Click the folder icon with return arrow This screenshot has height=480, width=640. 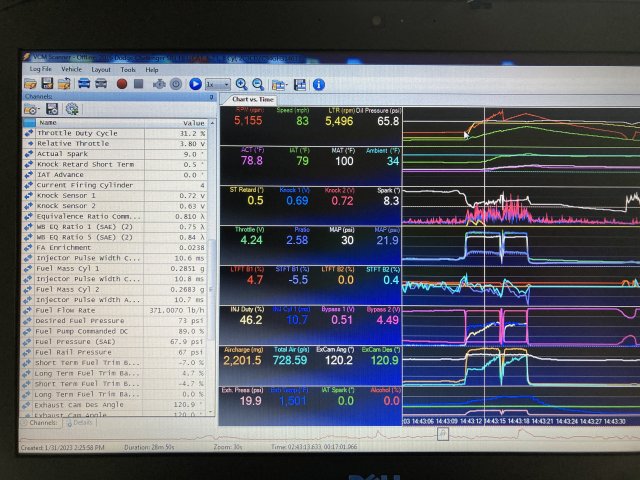point(64,84)
